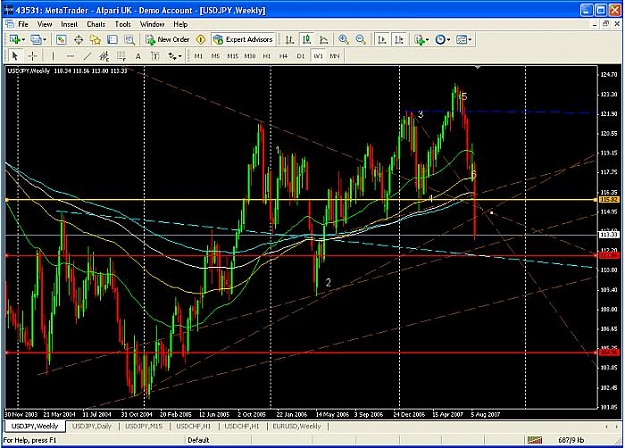Switch timeframe to M1
The image size is (625, 448).
coord(199,56)
